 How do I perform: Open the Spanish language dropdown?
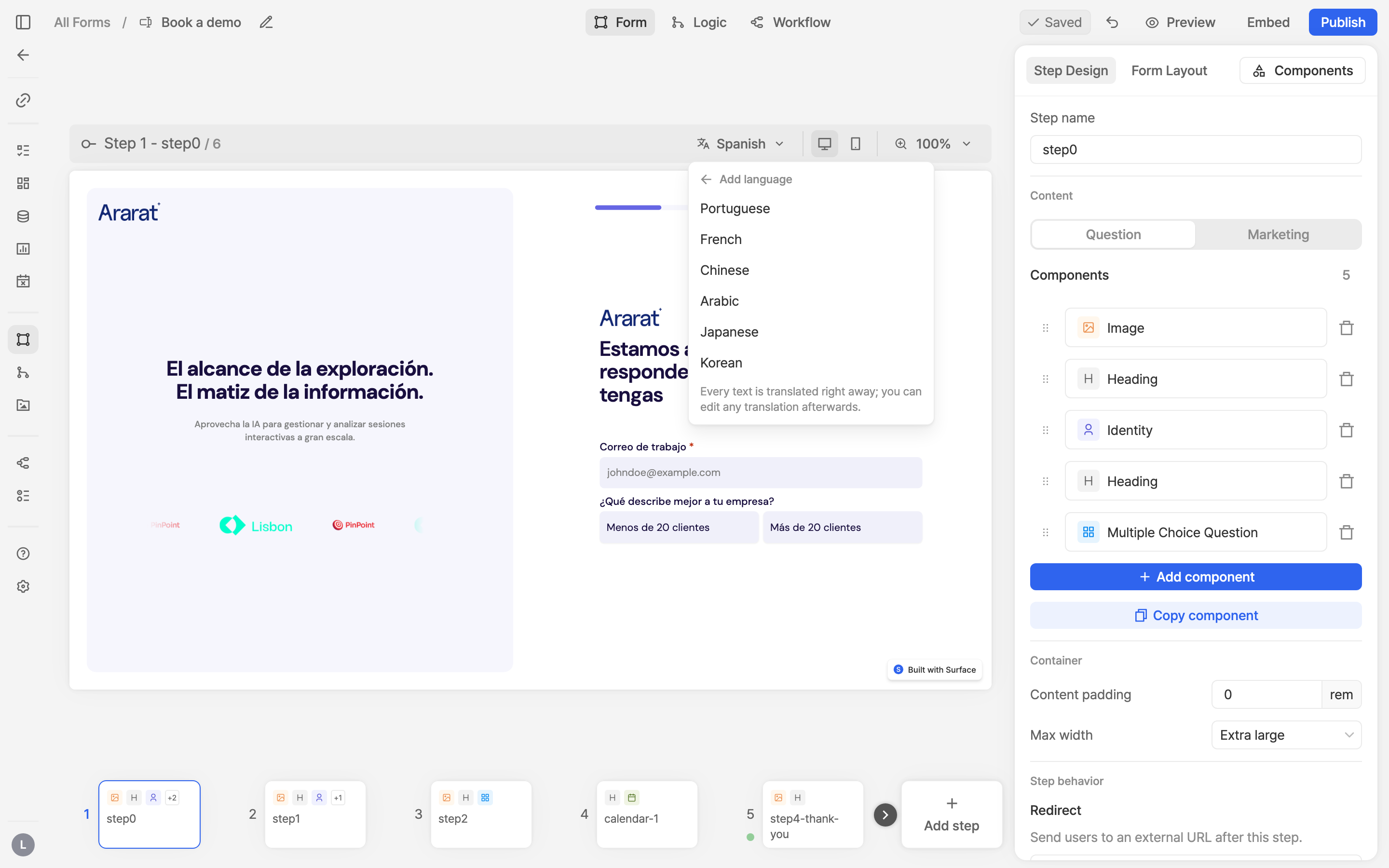click(x=740, y=144)
